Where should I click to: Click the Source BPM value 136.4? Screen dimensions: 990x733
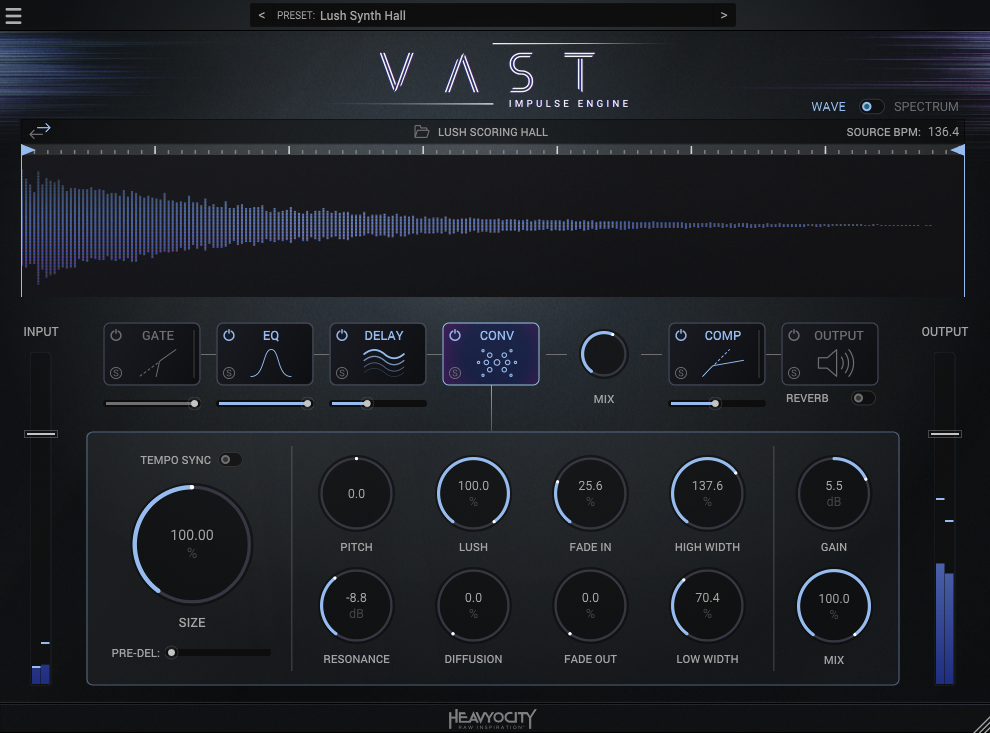[943, 132]
